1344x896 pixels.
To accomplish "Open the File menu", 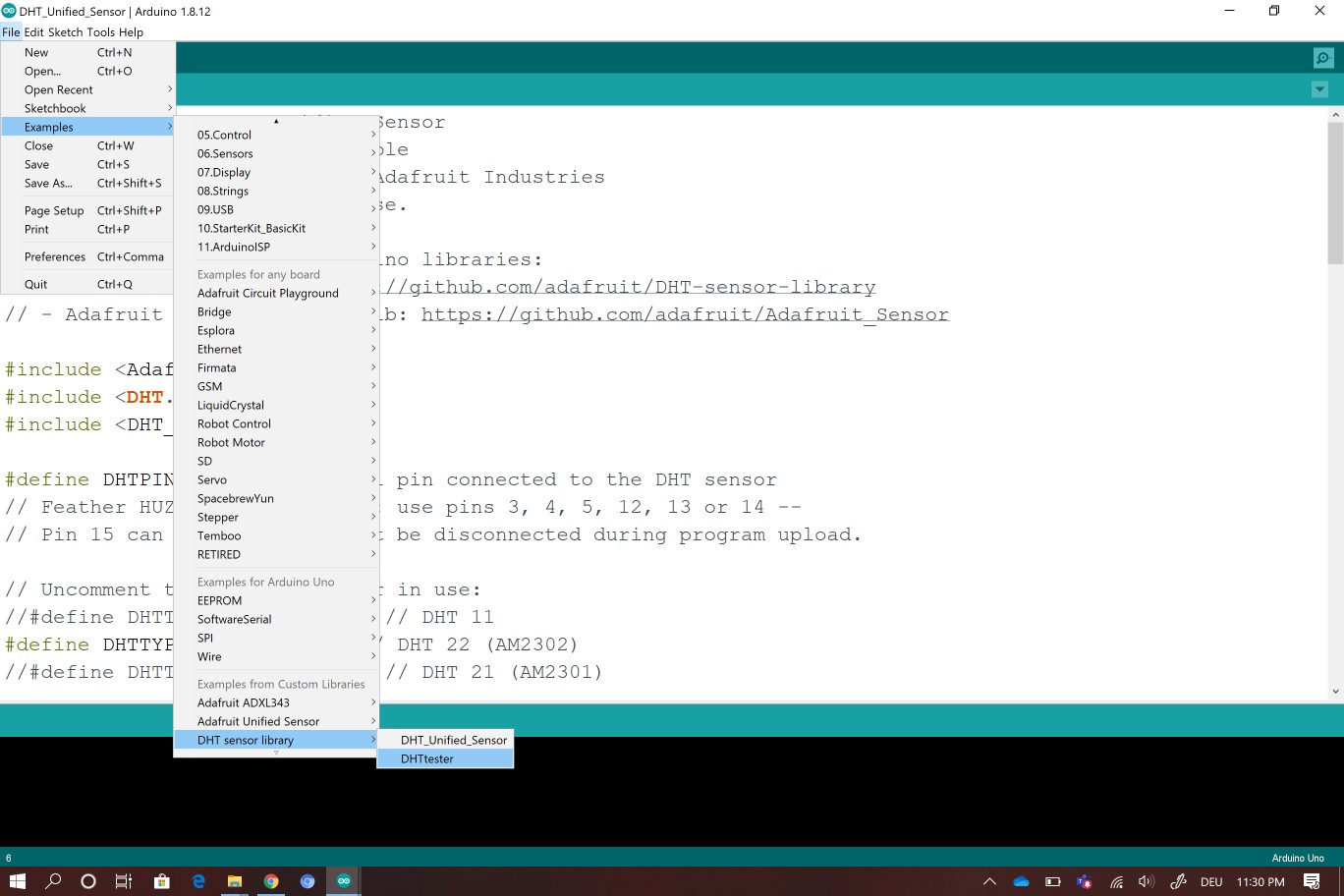I will pos(11,32).
